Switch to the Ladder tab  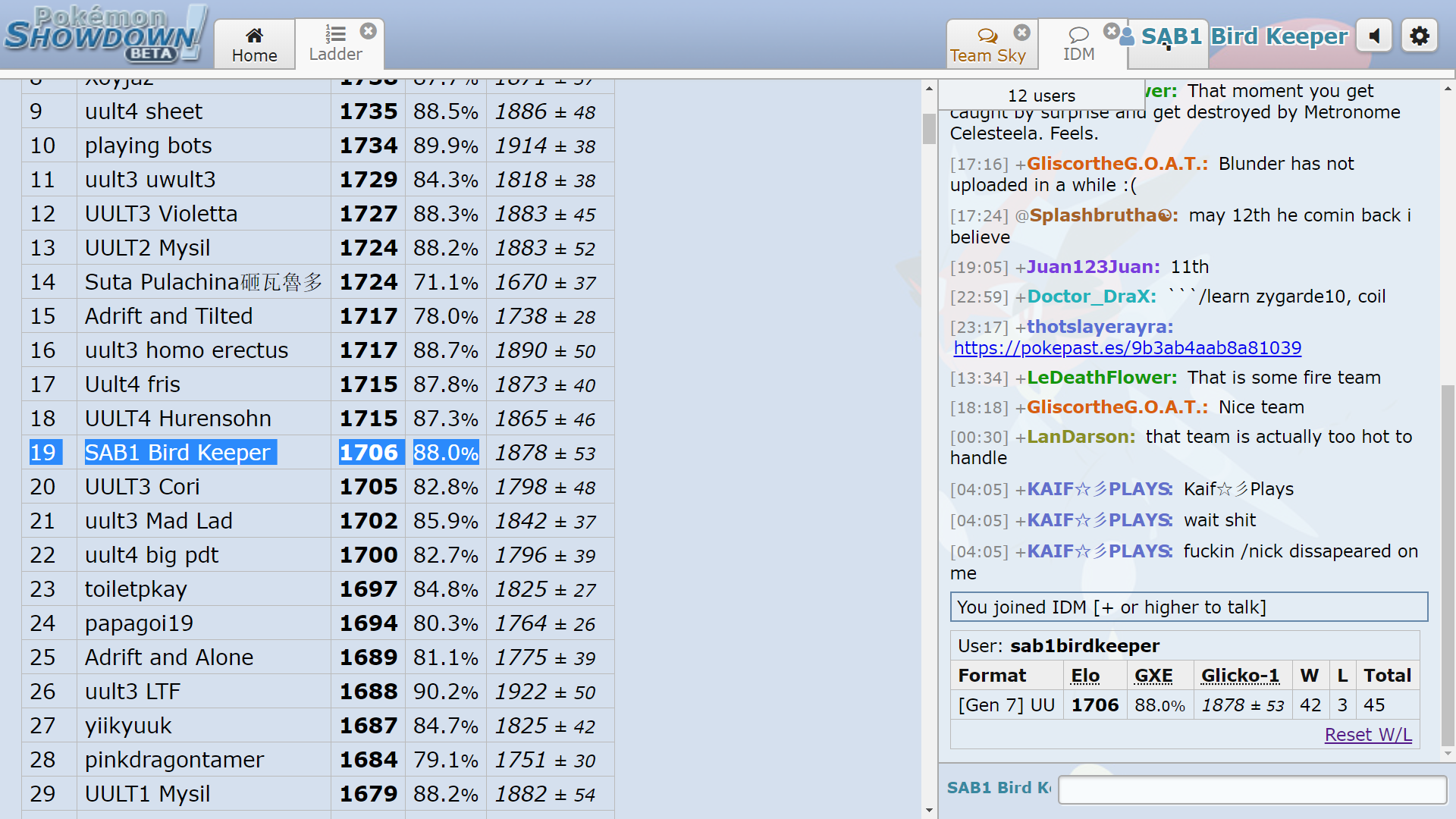pyautogui.click(x=335, y=44)
